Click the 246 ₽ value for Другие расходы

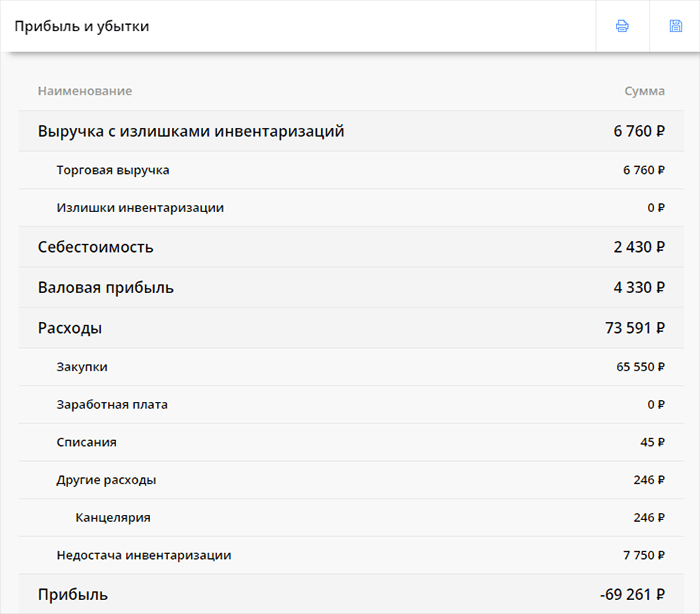tap(649, 480)
